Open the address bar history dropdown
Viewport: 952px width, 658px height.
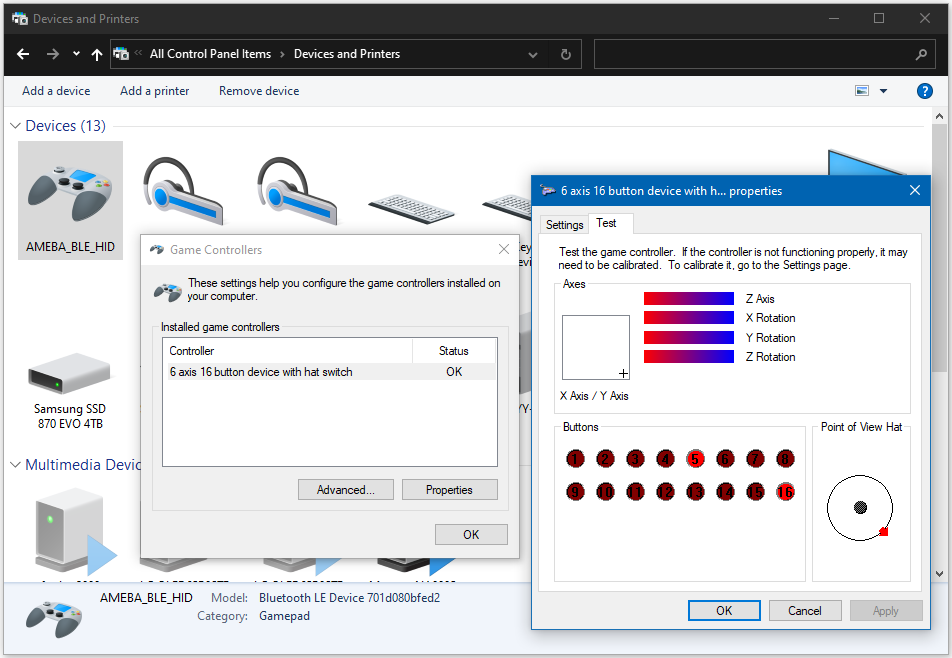click(x=533, y=54)
